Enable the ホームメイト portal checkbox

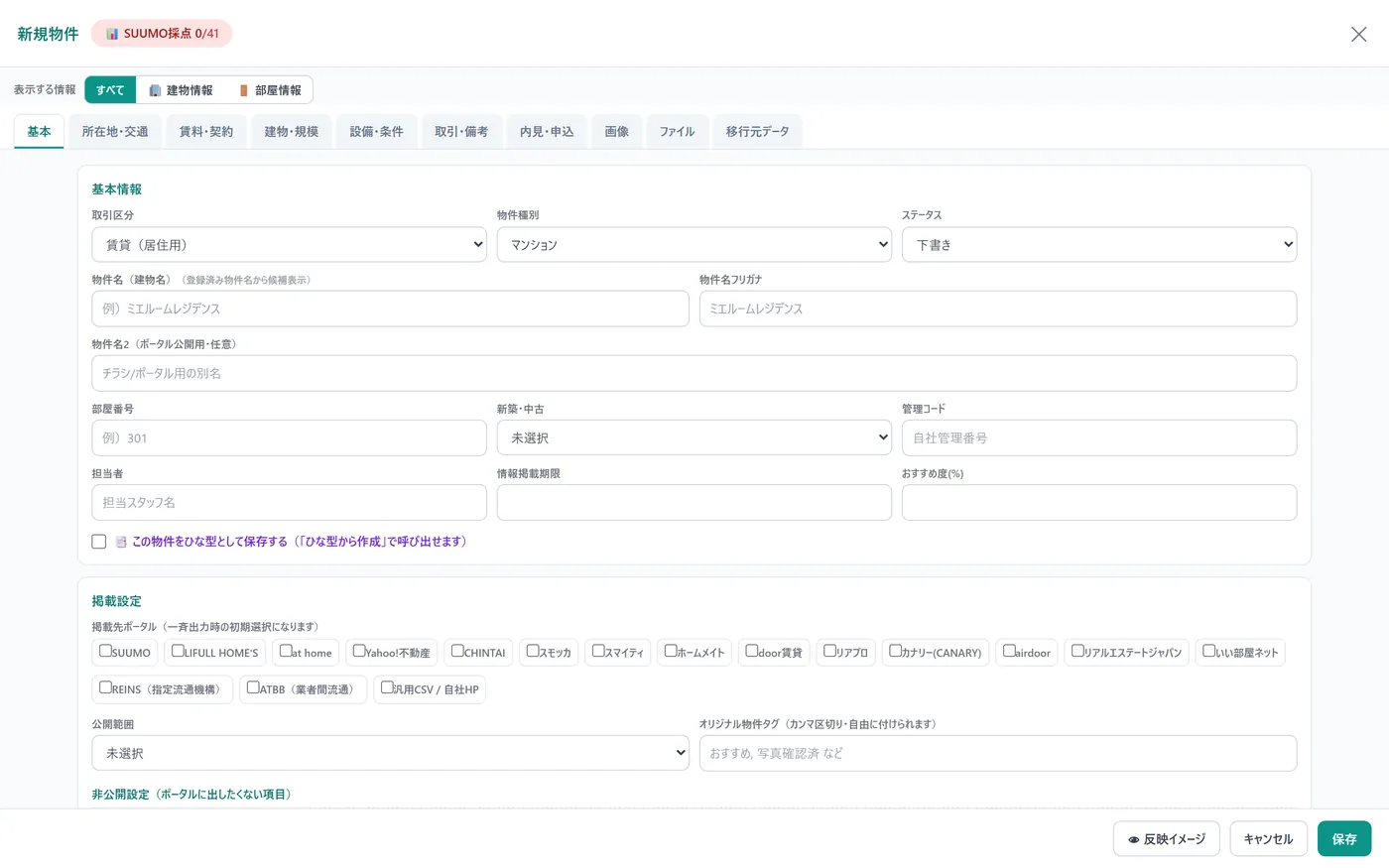(x=671, y=651)
